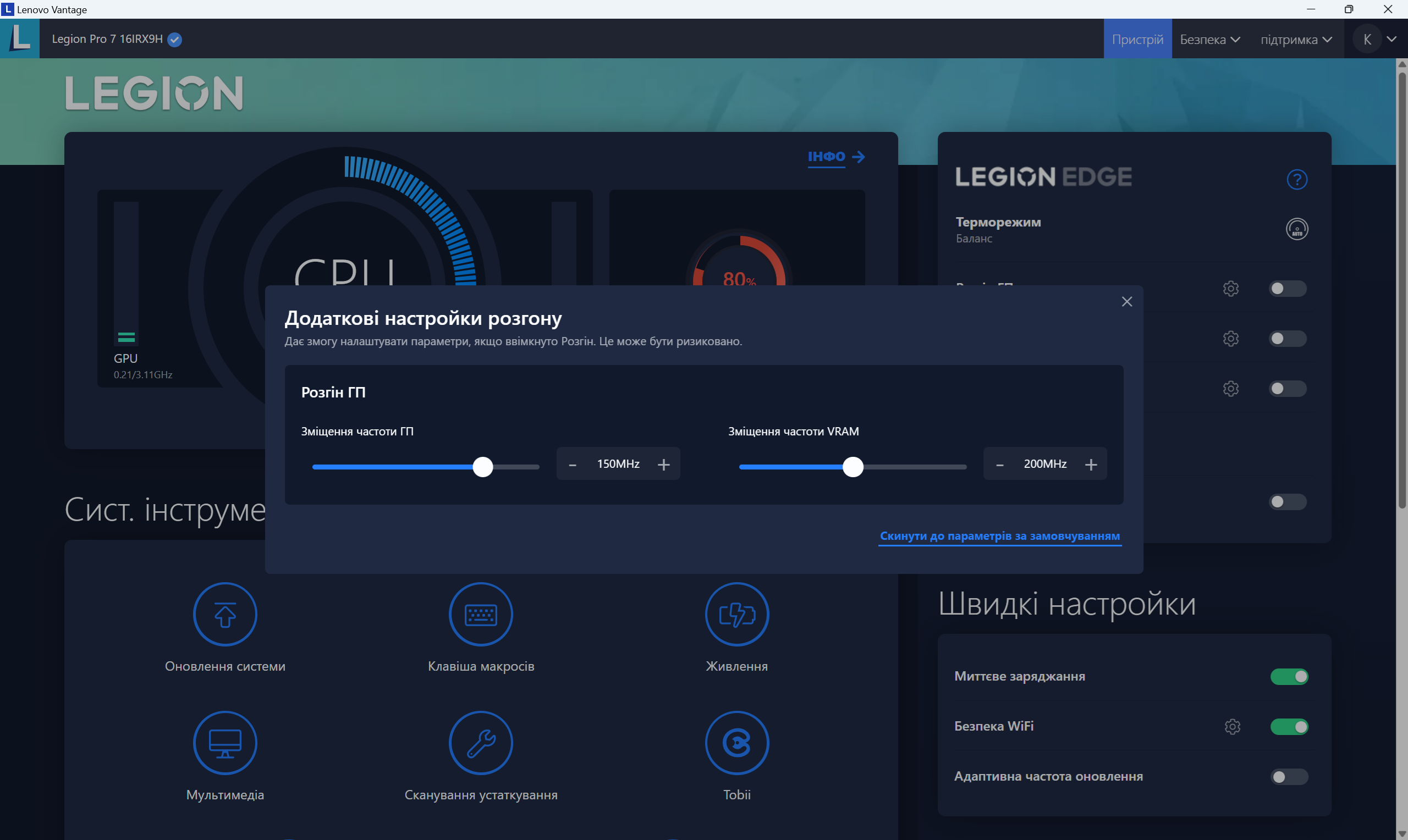Click the thermal mode auto icon
This screenshot has height=840, width=1408.
1296,229
